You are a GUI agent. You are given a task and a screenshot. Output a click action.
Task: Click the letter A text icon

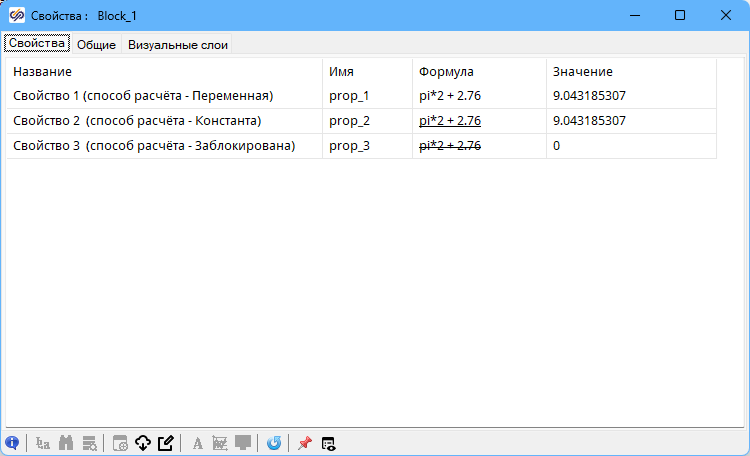pyautogui.click(x=197, y=443)
